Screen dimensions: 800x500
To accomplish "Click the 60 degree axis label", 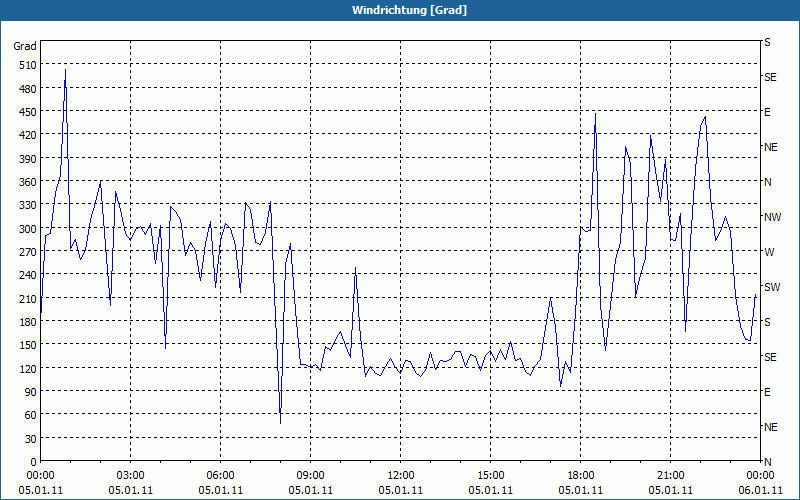I will click(31, 415).
